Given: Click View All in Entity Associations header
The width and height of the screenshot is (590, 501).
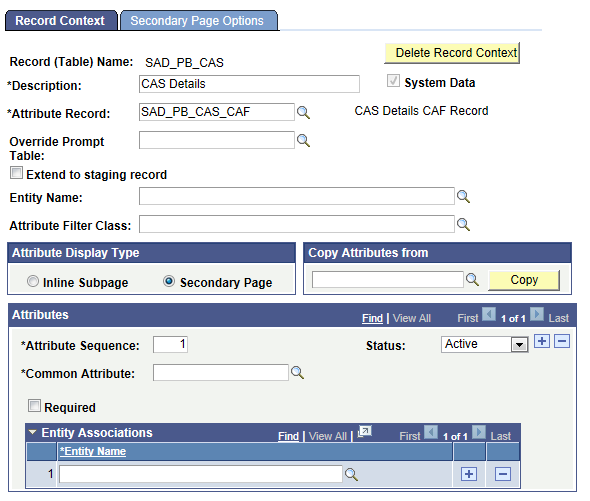Looking at the screenshot, I should point(328,436).
